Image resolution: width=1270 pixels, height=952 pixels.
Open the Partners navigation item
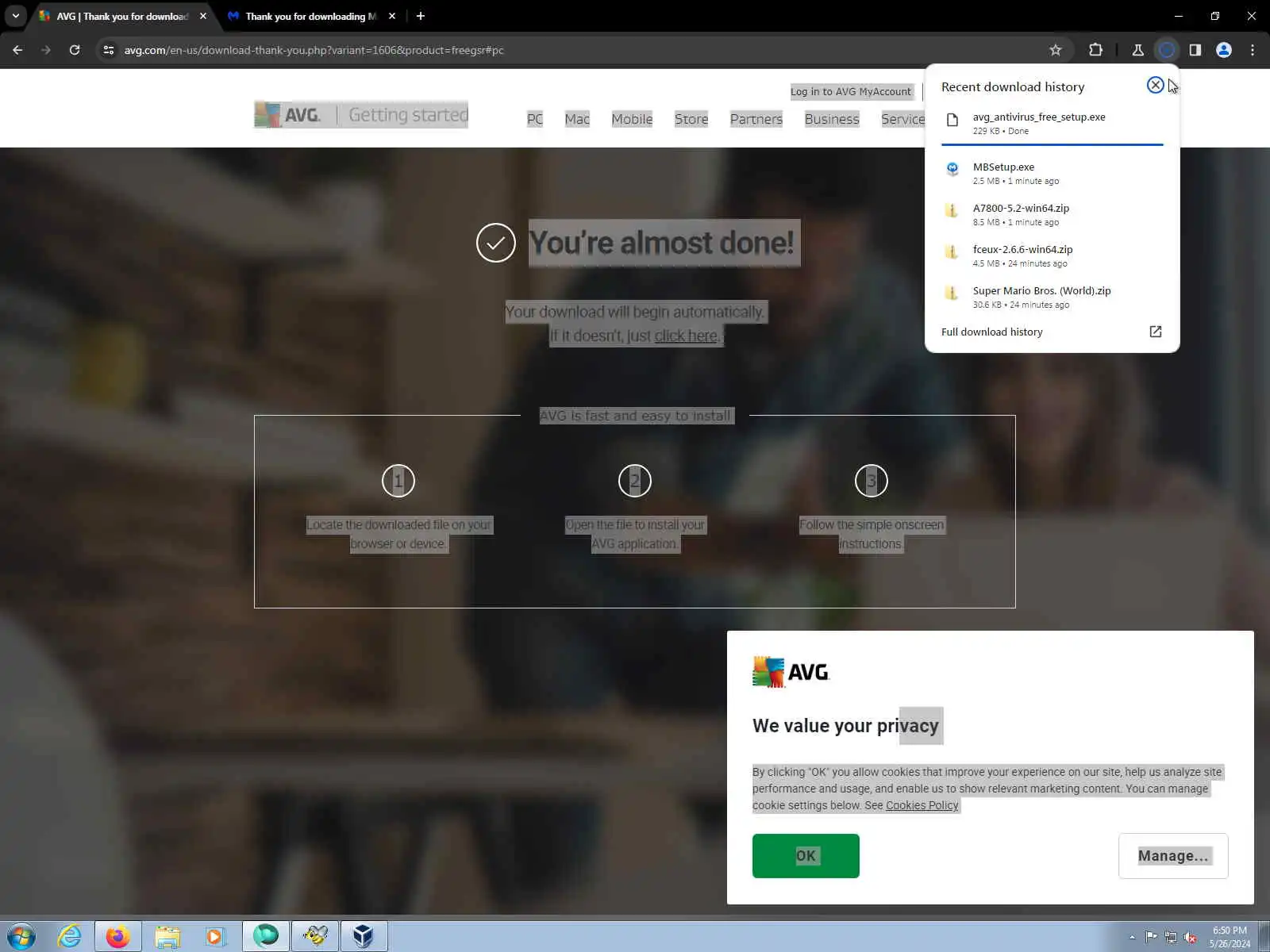756,119
